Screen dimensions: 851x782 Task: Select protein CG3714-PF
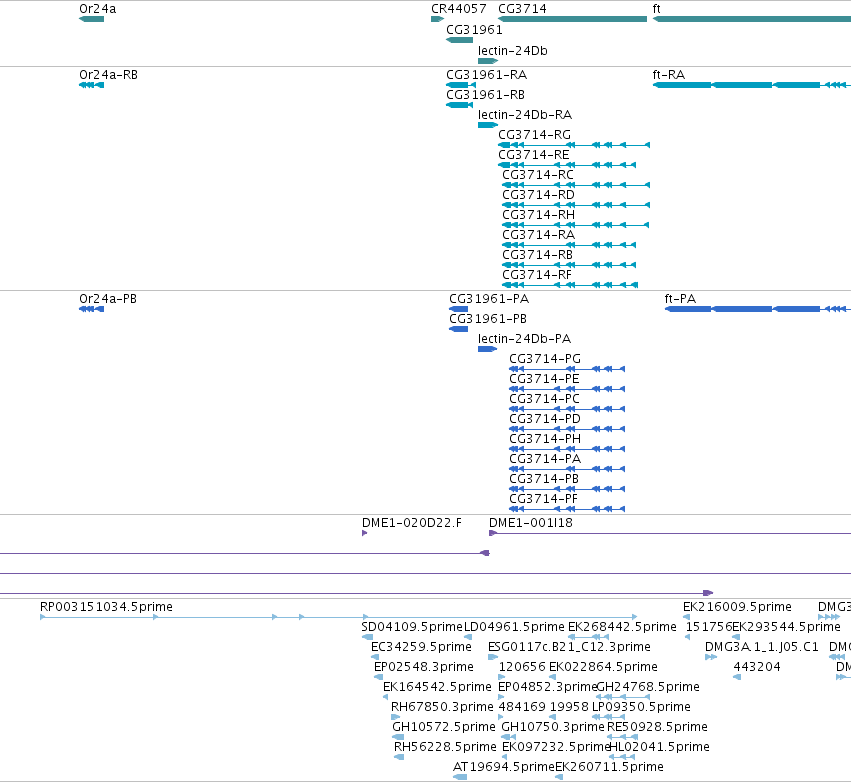pyautogui.click(x=567, y=509)
